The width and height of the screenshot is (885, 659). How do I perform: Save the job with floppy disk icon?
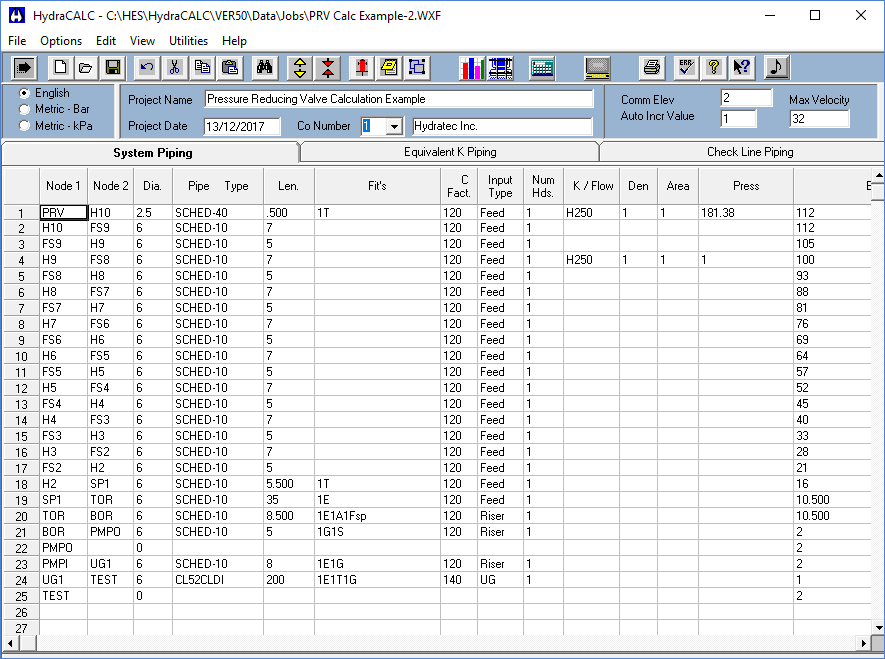point(113,68)
